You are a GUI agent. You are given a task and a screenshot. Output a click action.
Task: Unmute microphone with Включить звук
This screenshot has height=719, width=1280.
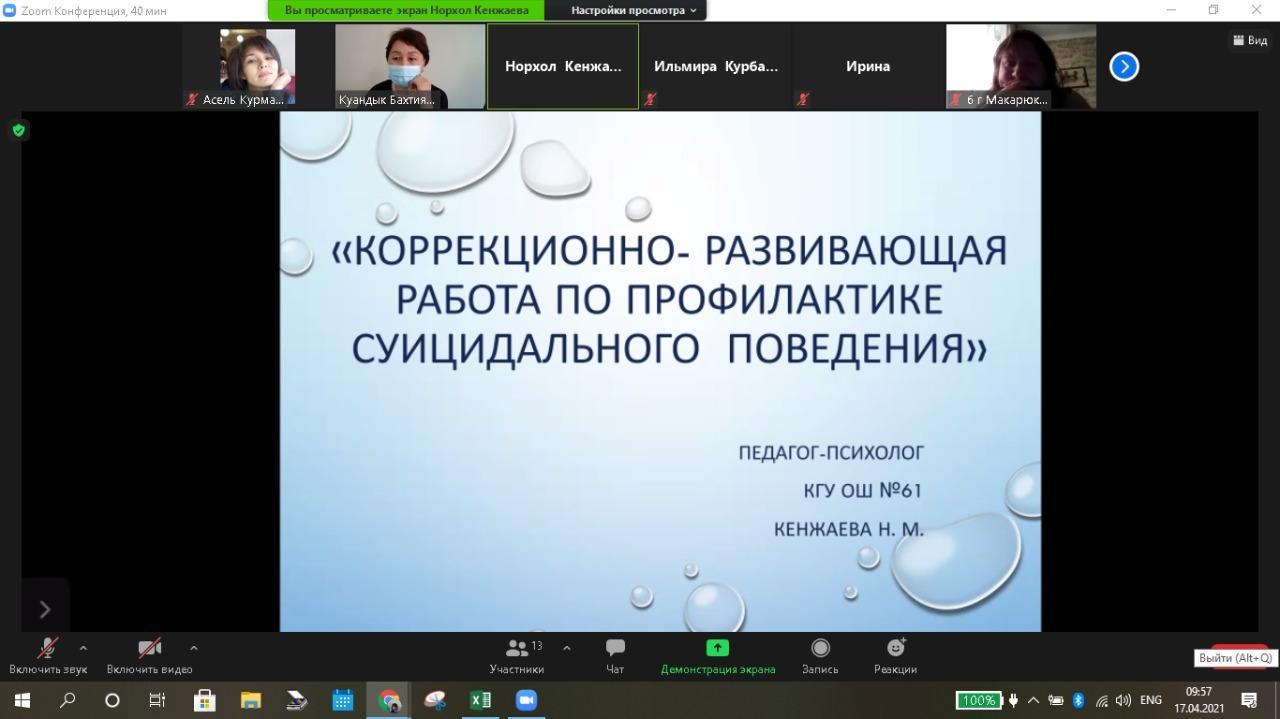click(x=47, y=648)
